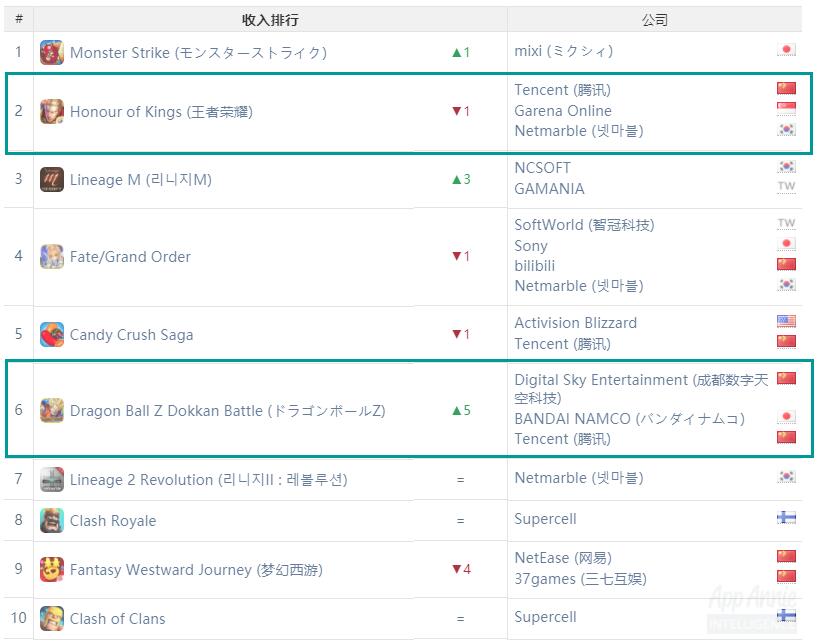Click the Honour of Kings game icon
The image size is (821, 641).
(x=52, y=112)
